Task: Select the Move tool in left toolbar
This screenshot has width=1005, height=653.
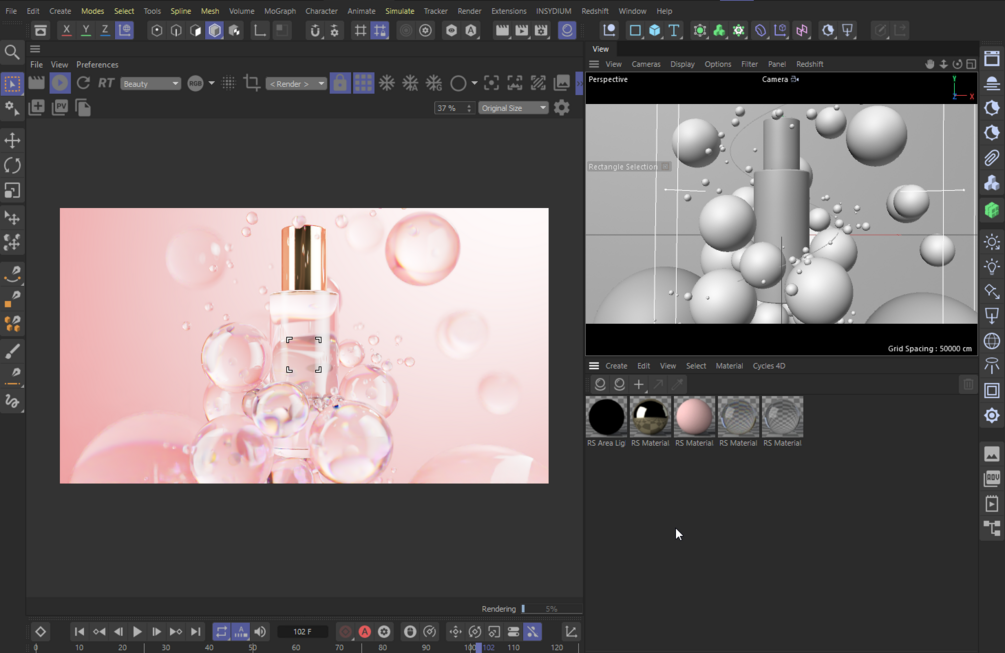Action: [12, 140]
